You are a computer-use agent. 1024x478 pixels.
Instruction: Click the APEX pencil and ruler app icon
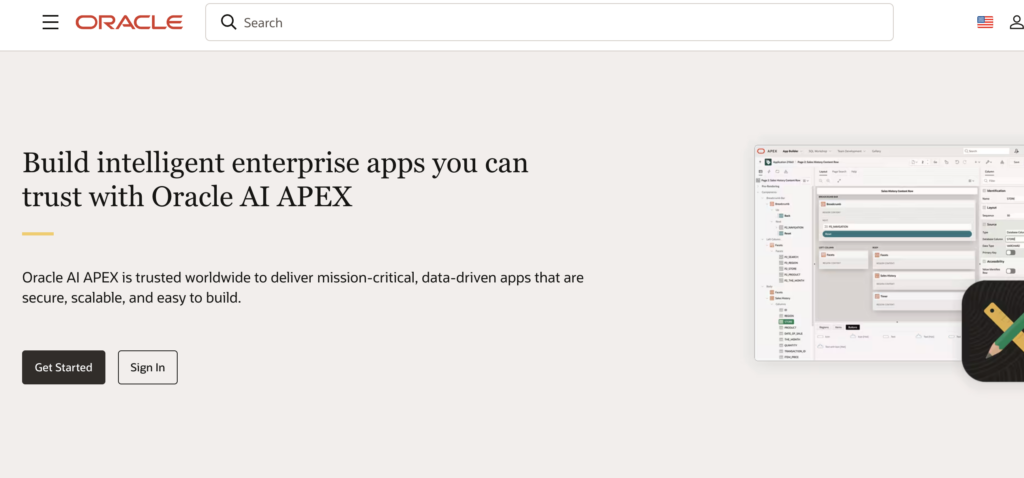tap(995, 331)
